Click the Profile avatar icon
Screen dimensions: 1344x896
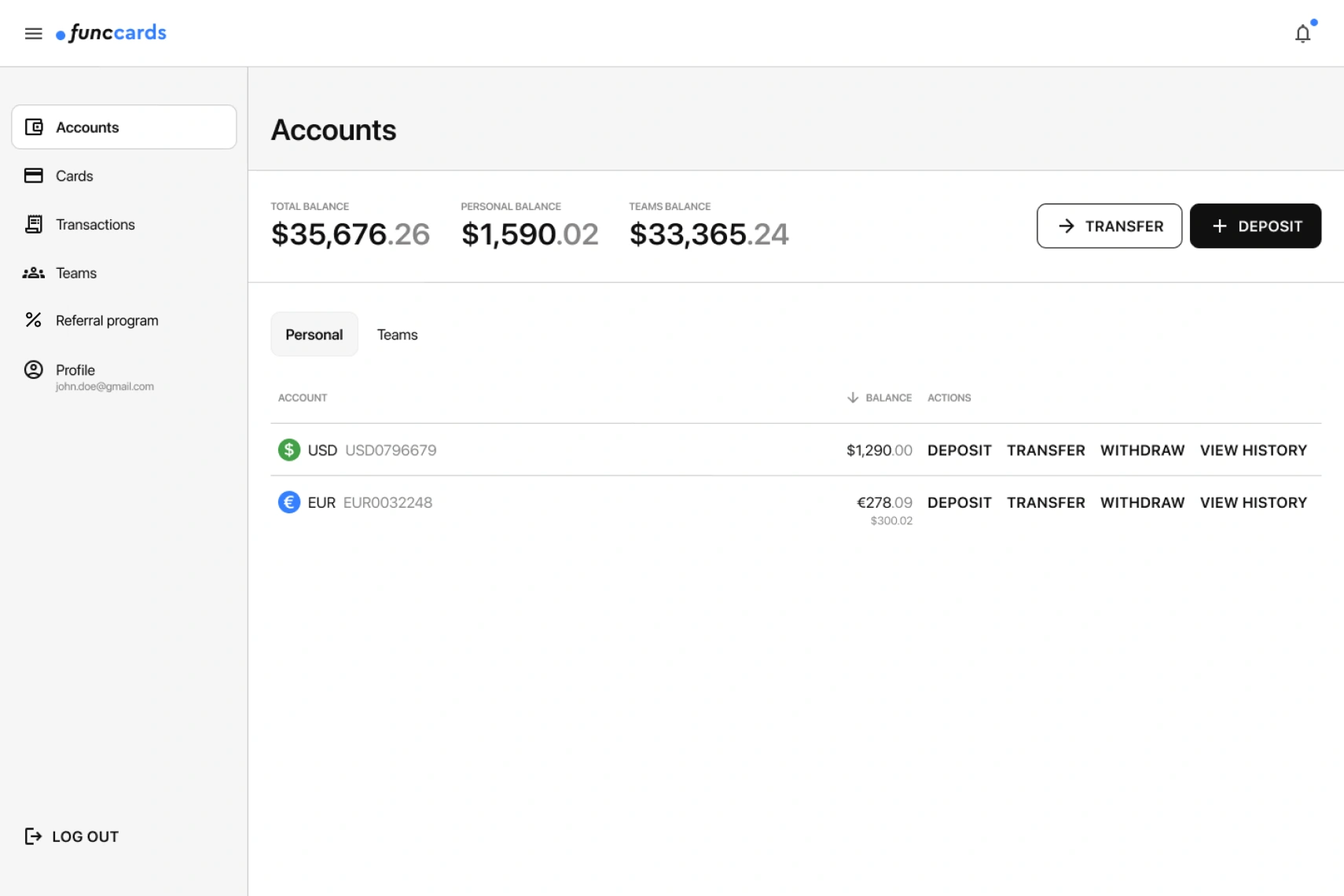tap(34, 370)
